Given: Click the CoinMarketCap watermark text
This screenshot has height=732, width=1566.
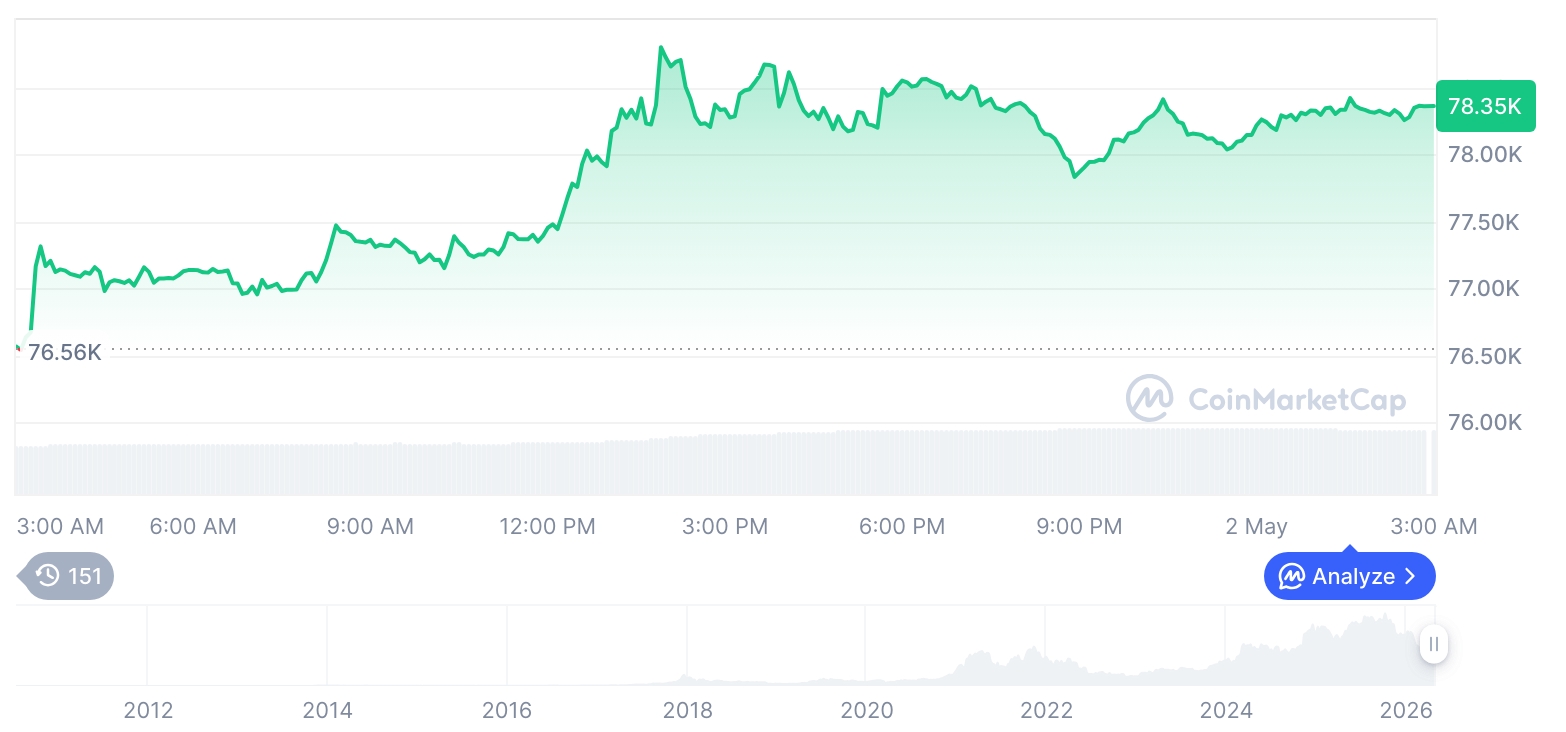Looking at the screenshot, I should [x=1297, y=400].
